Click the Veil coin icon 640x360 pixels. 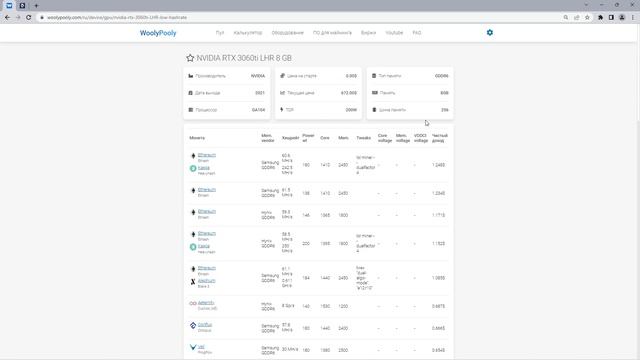pyautogui.click(x=193, y=347)
